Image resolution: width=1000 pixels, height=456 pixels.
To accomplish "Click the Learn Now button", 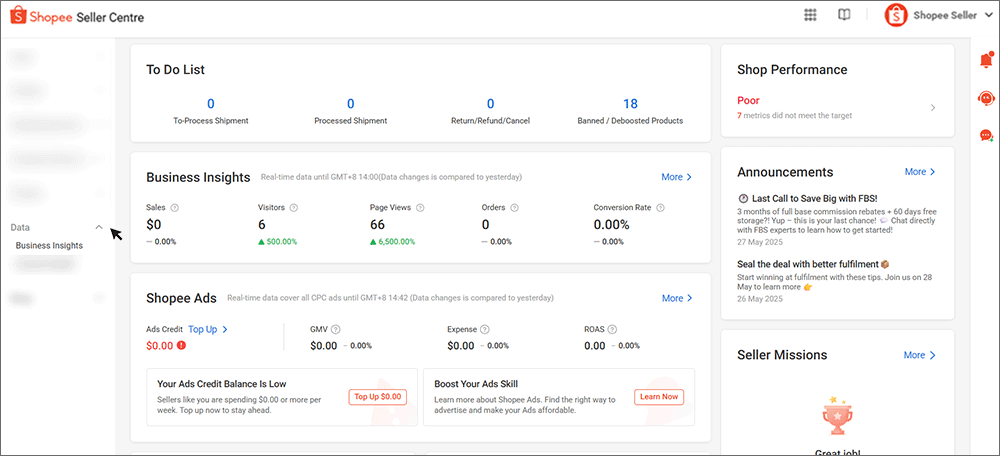I will point(659,397).
